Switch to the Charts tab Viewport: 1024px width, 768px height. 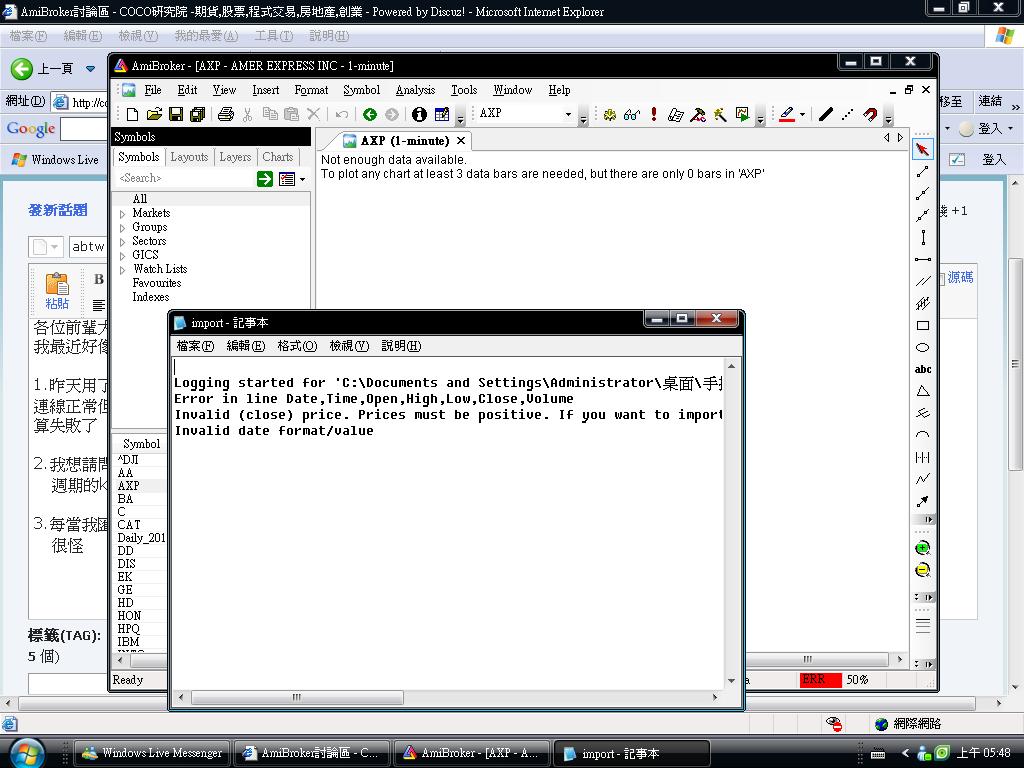tap(278, 157)
